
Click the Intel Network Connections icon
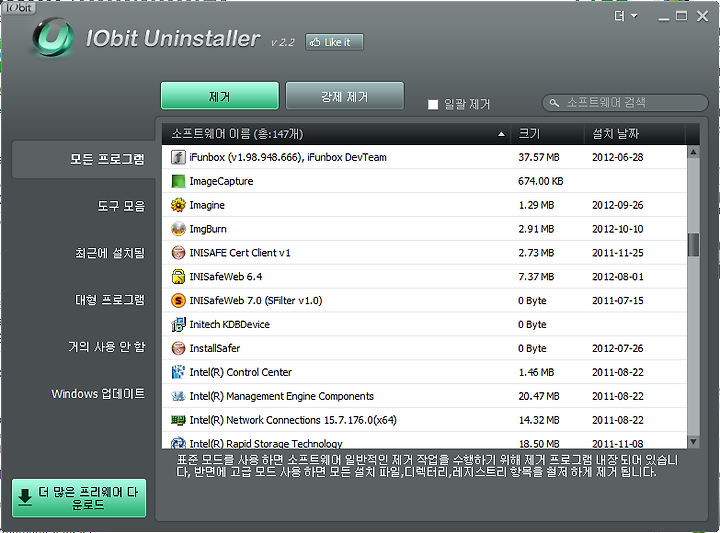[x=178, y=420]
